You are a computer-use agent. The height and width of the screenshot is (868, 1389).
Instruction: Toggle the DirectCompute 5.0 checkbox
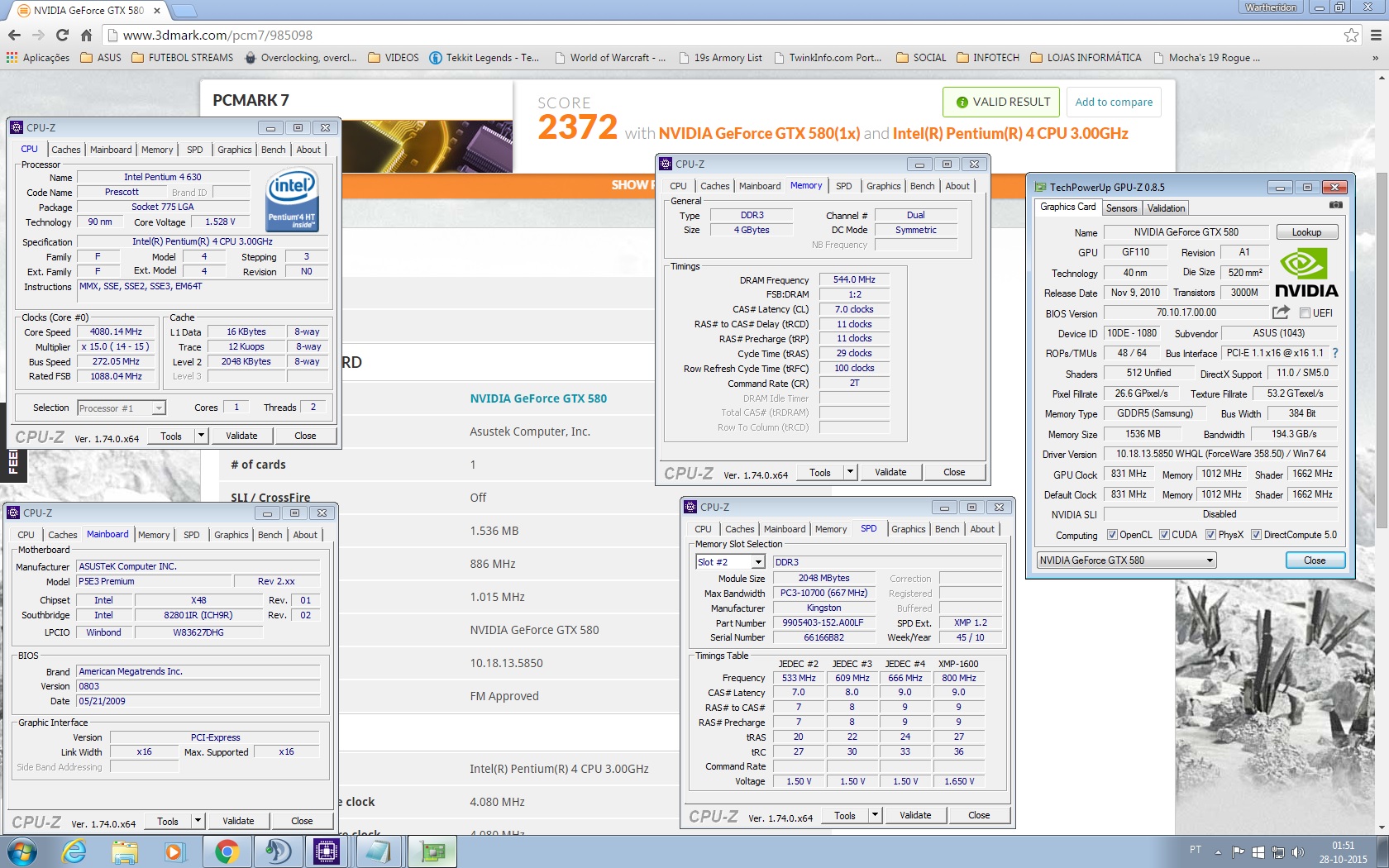[1256, 535]
